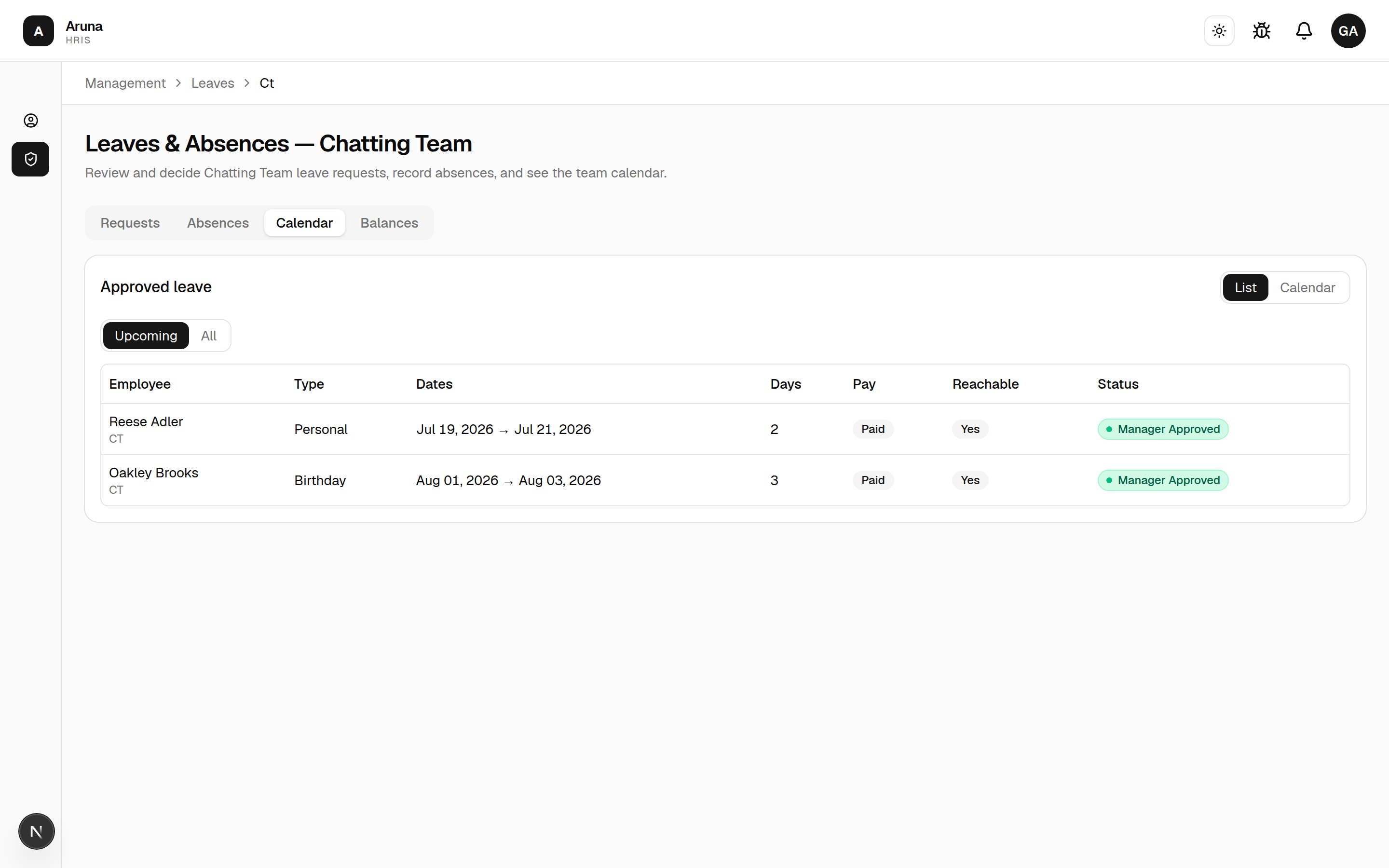Click the Jul 19, 2026 dates cell

tap(504, 429)
